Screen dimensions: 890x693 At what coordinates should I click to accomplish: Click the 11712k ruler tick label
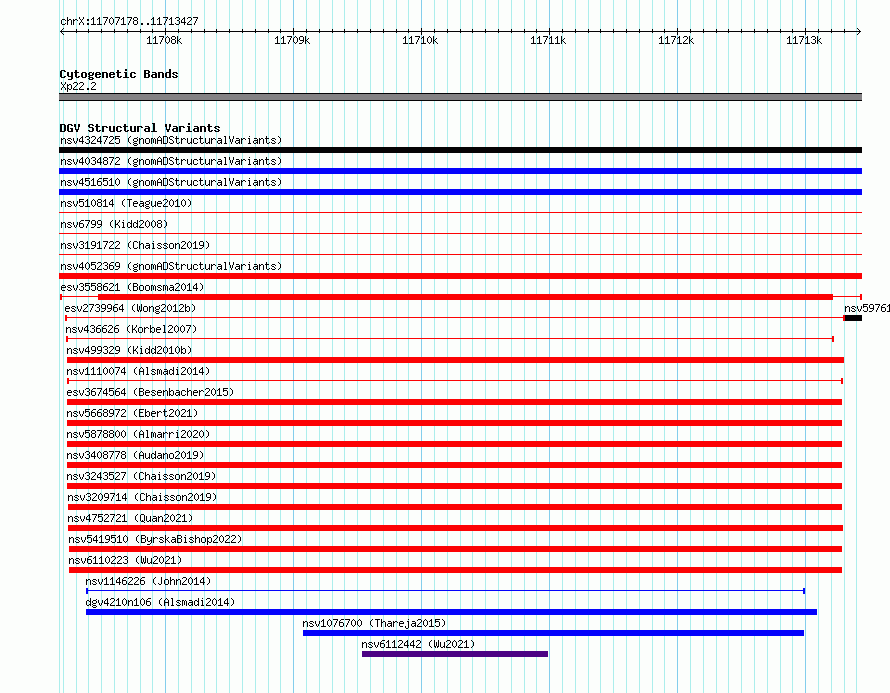click(676, 40)
